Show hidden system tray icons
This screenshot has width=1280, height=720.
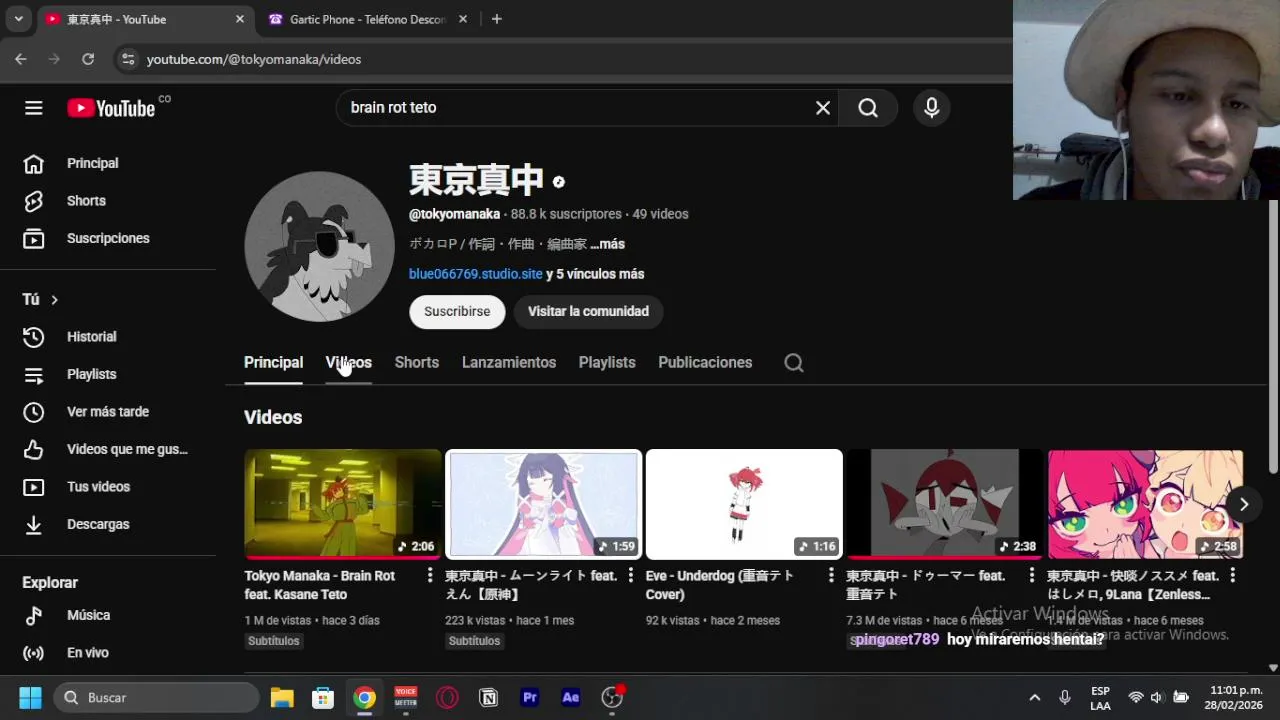[1035, 697]
